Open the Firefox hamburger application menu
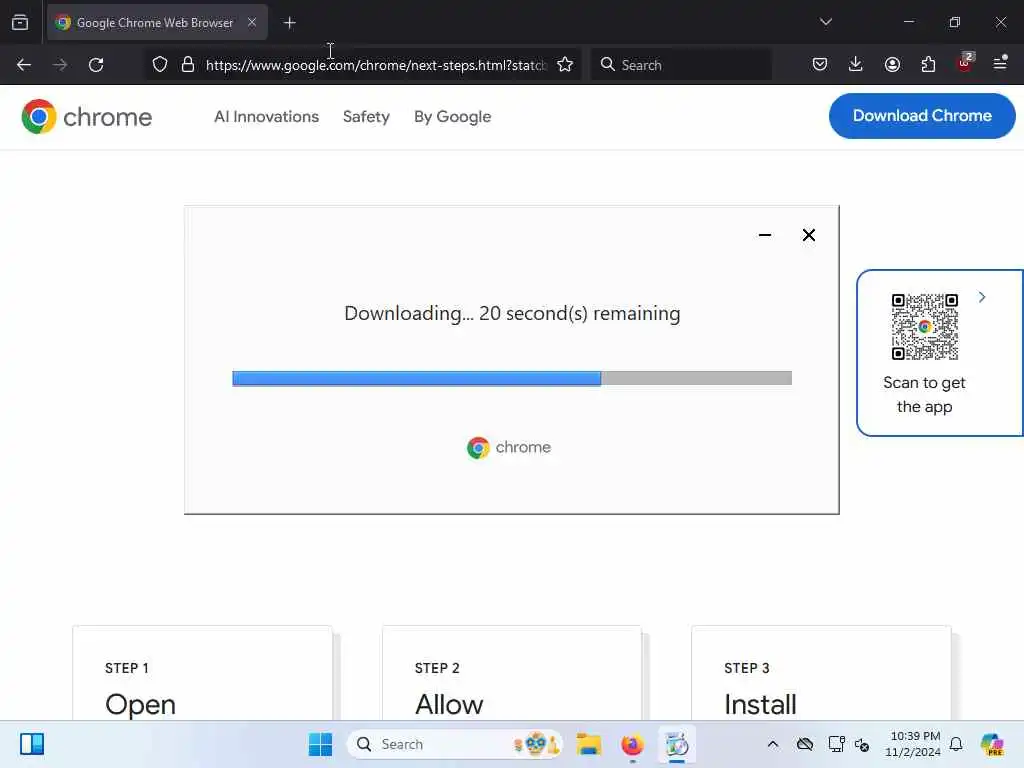Image resolution: width=1024 pixels, height=768 pixels. click(x=1000, y=63)
